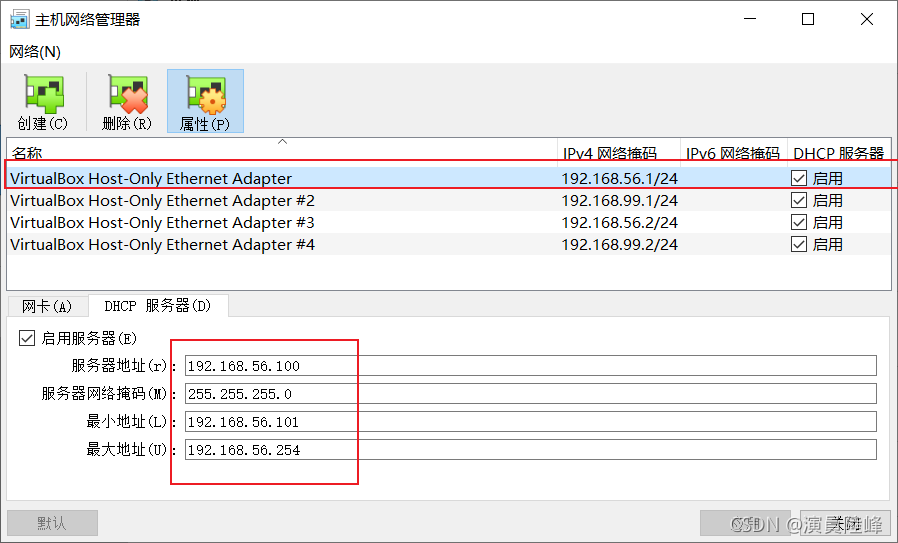Click the 192.168.99.2/24 cell

coord(620,245)
